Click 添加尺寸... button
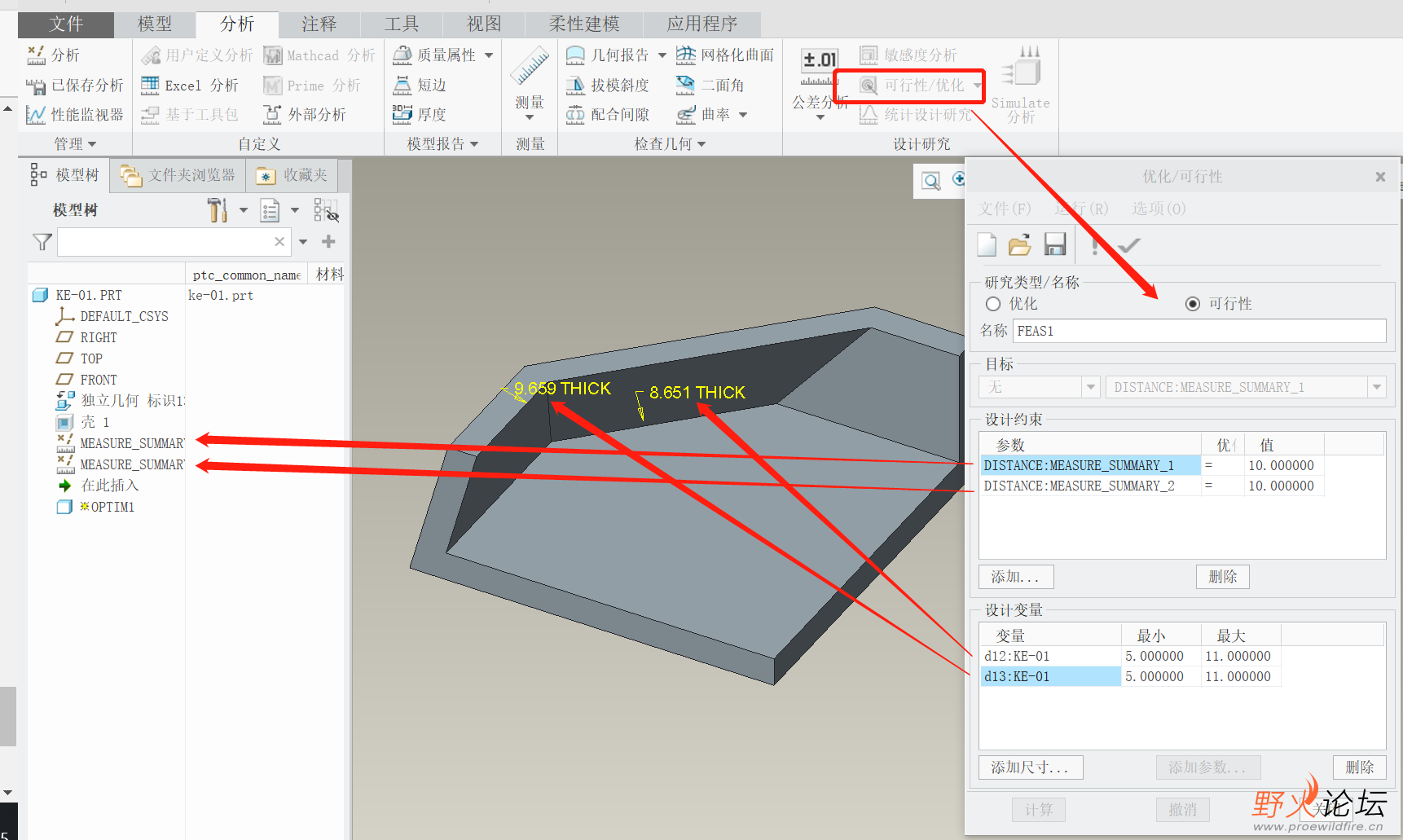This screenshot has width=1403, height=840. (x=1031, y=767)
